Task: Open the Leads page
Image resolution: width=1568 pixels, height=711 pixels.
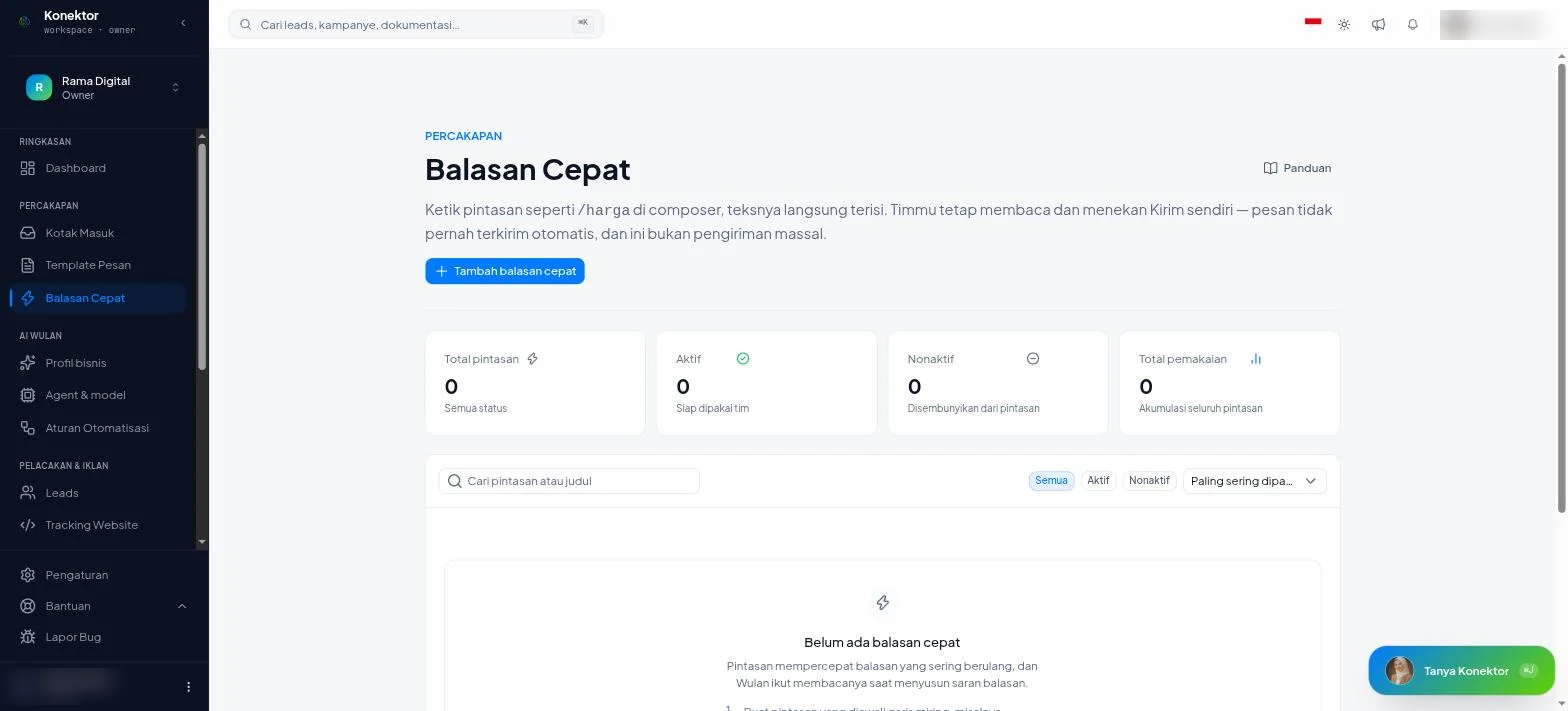Action: pos(98,493)
